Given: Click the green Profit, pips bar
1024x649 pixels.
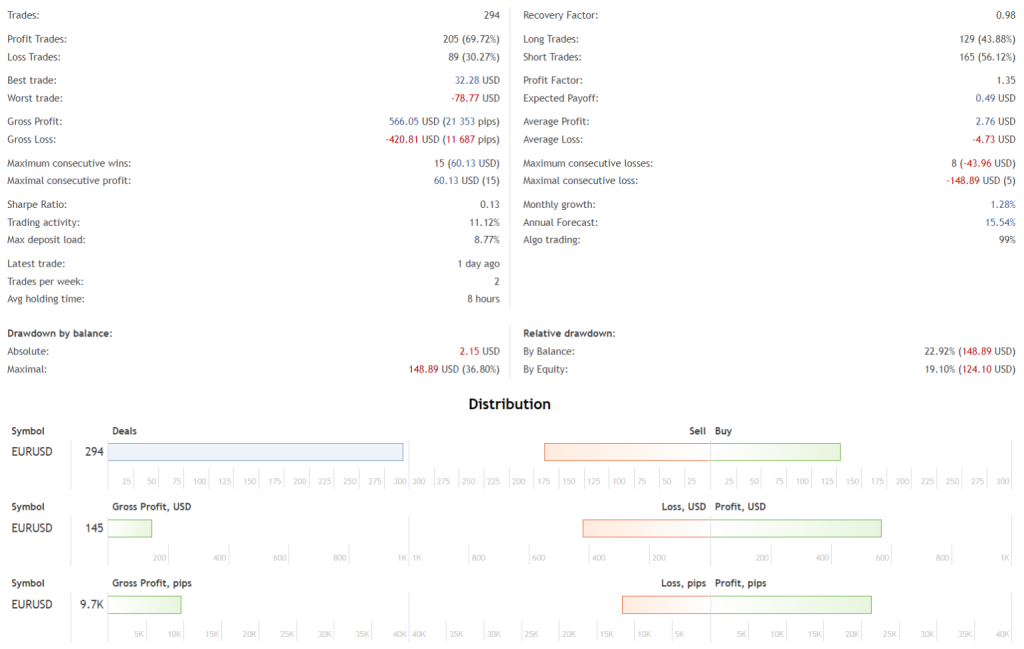Looking at the screenshot, I should tap(791, 604).
